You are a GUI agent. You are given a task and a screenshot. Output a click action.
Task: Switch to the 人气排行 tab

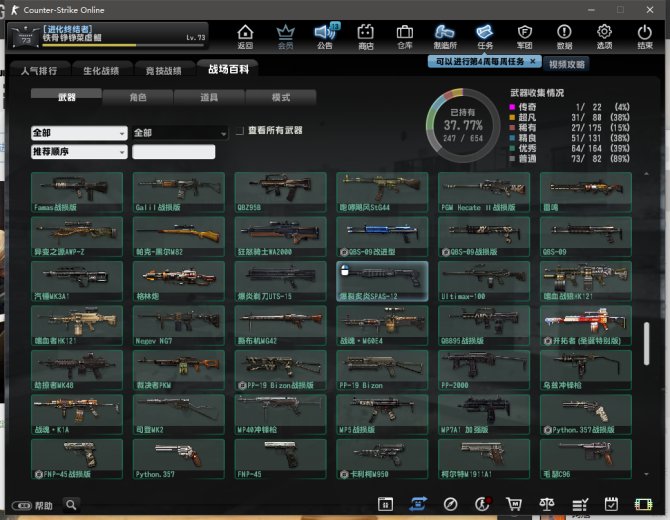(x=39, y=71)
